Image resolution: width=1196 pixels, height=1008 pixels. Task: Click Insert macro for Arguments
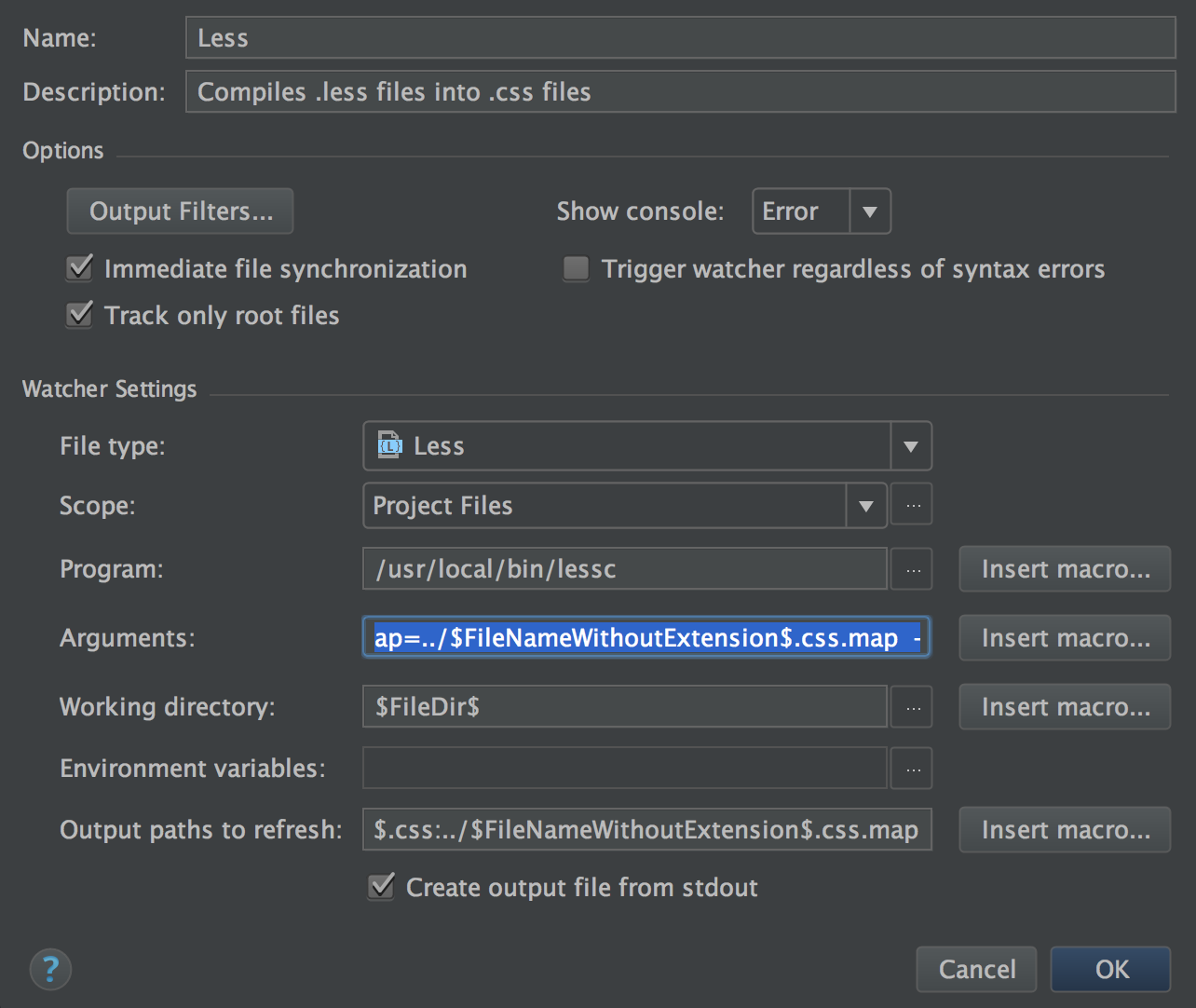coord(1065,638)
